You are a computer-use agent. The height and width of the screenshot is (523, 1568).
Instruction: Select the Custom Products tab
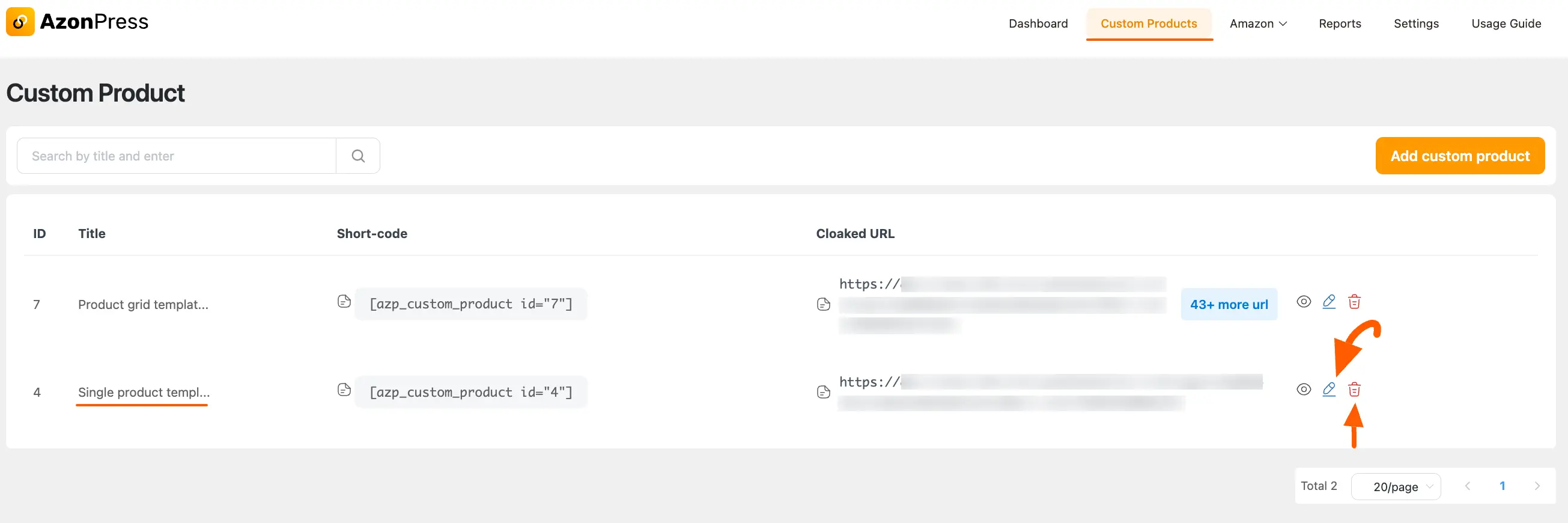click(1149, 23)
